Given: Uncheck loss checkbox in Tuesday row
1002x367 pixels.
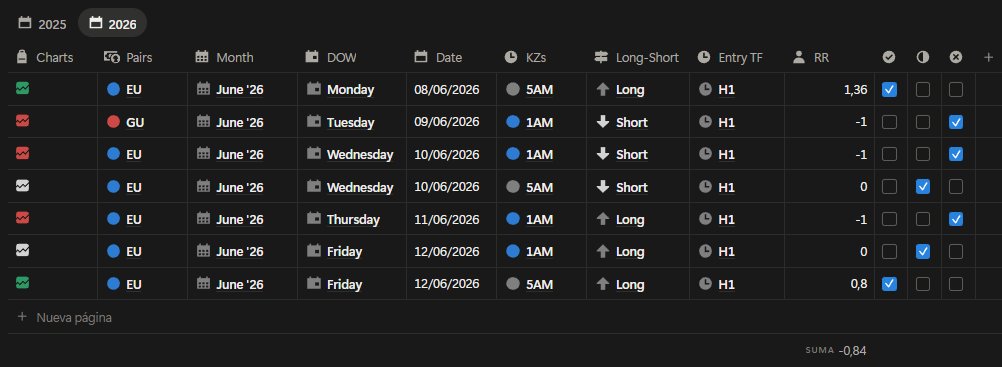Looking at the screenshot, I should pyautogui.click(x=956, y=122).
